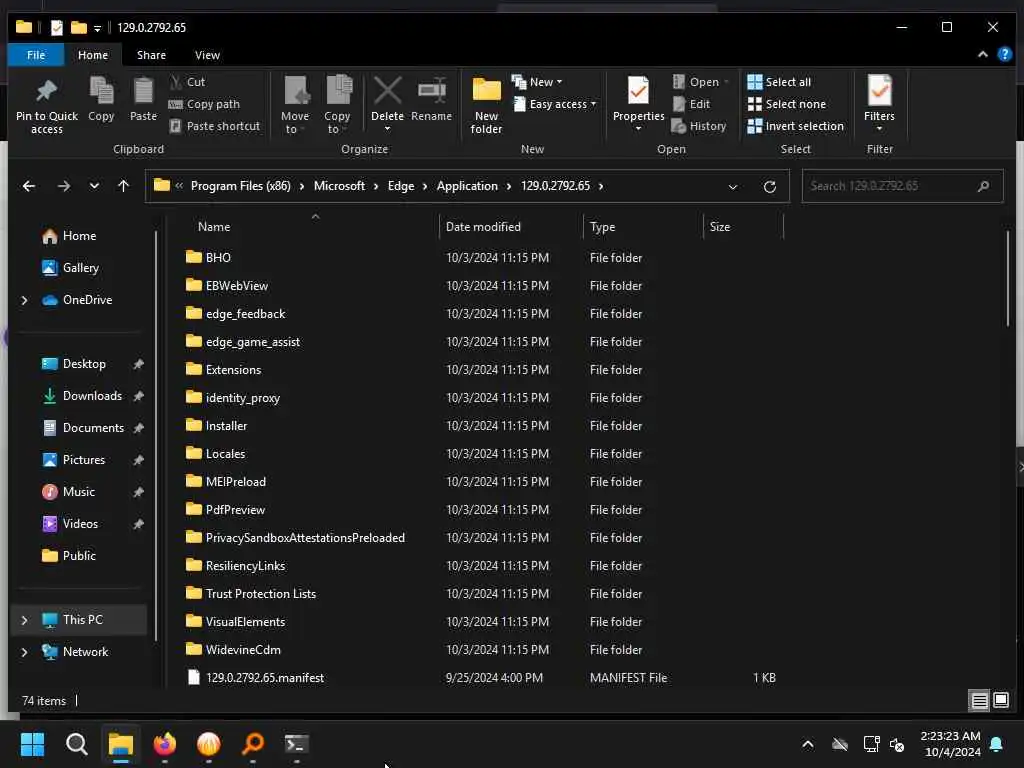Open the terminal from the taskbar
Screen dimensions: 1024x768
coord(296,744)
